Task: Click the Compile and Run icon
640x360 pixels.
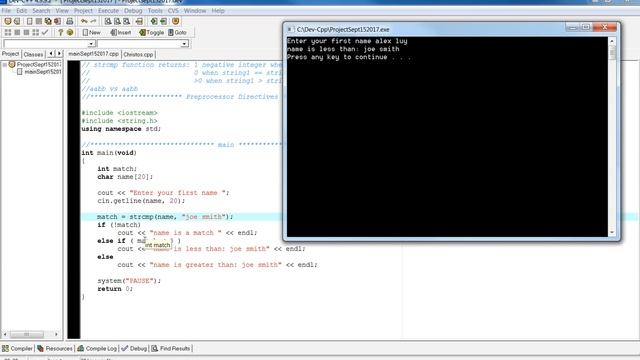Action: pos(26,32)
